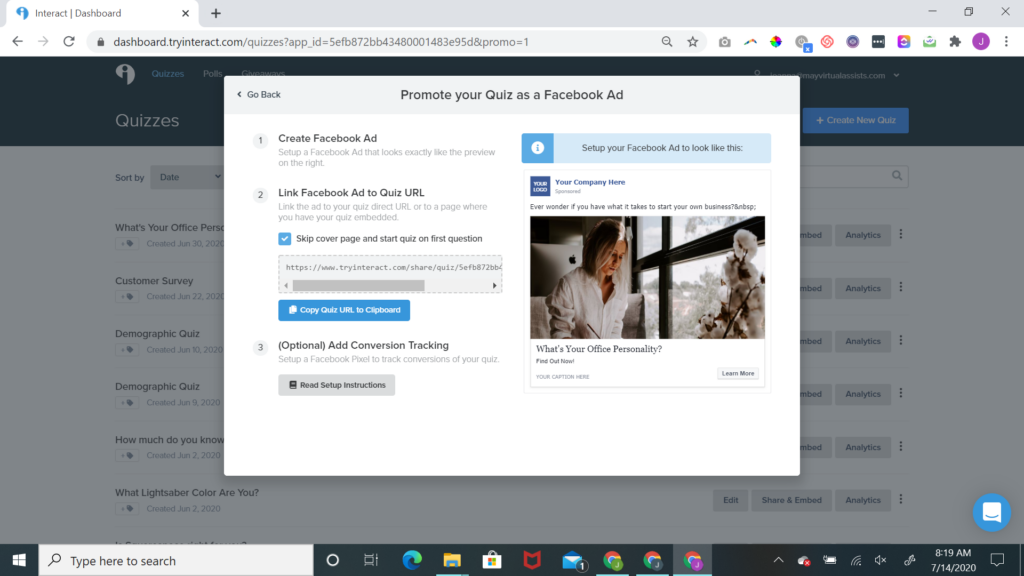Open Windows Start menu
Viewport: 1024px width, 576px height.
tap(19, 560)
